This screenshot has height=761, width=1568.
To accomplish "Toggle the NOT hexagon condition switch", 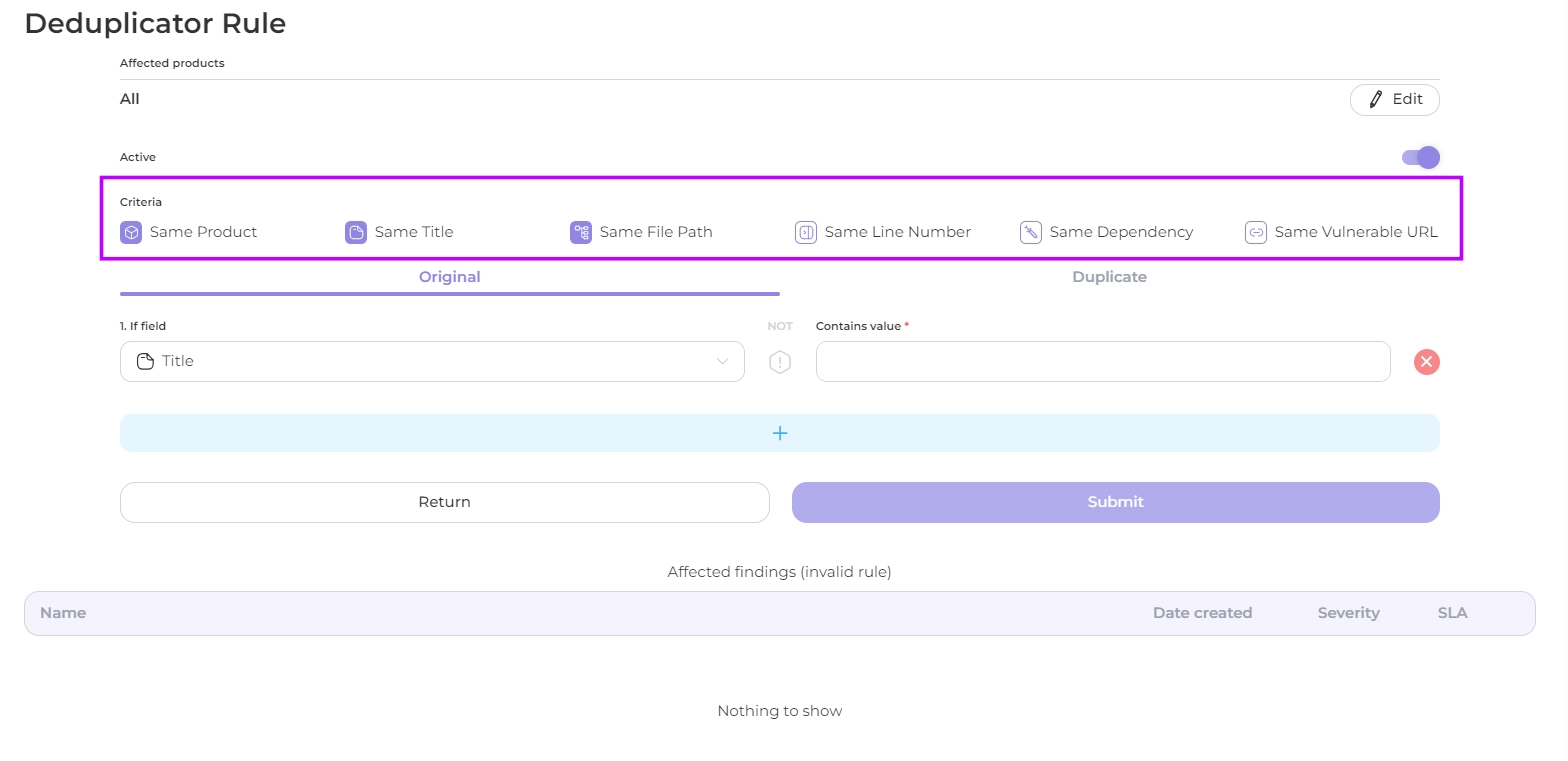I will [x=780, y=362].
